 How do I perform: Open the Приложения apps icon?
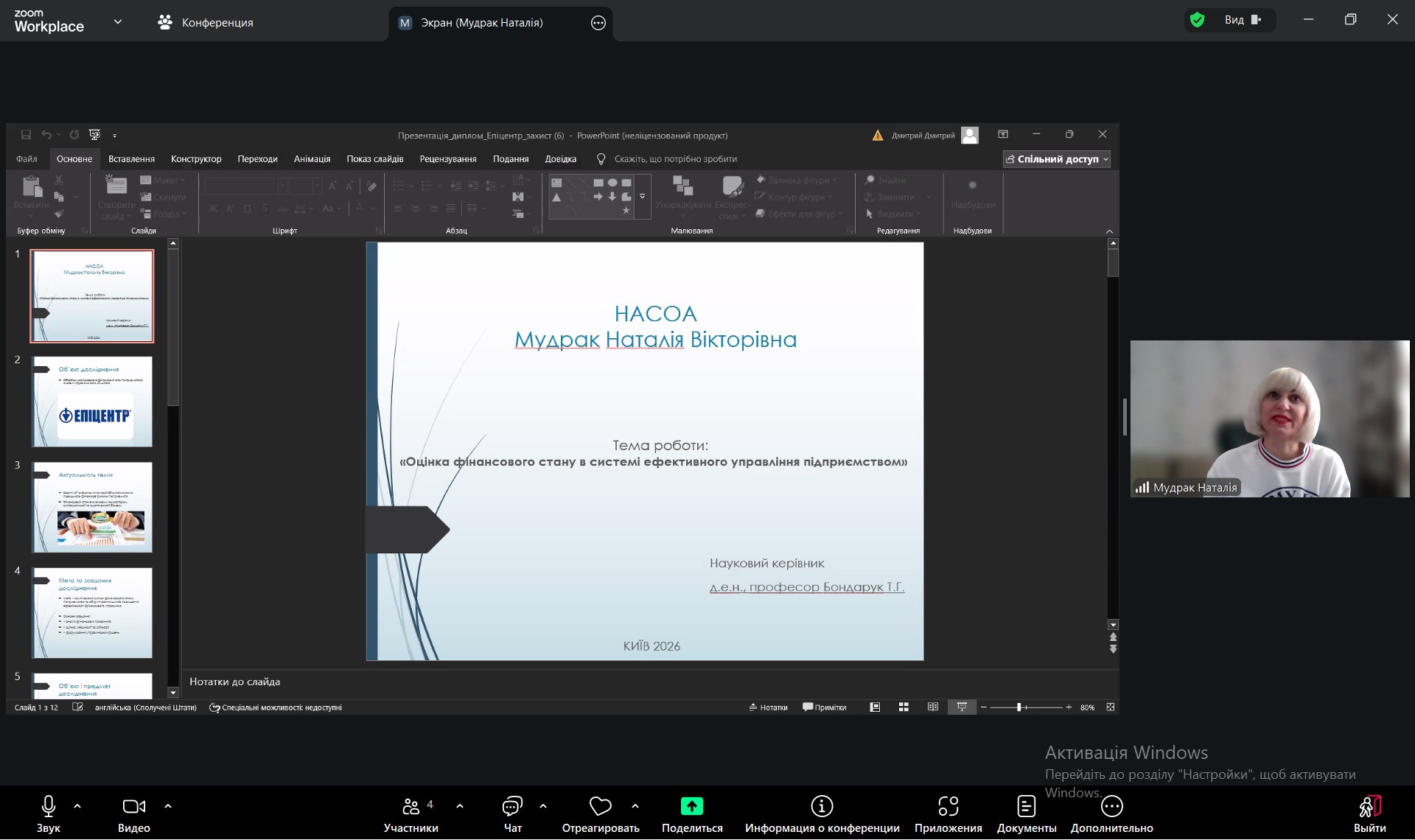coord(948,806)
